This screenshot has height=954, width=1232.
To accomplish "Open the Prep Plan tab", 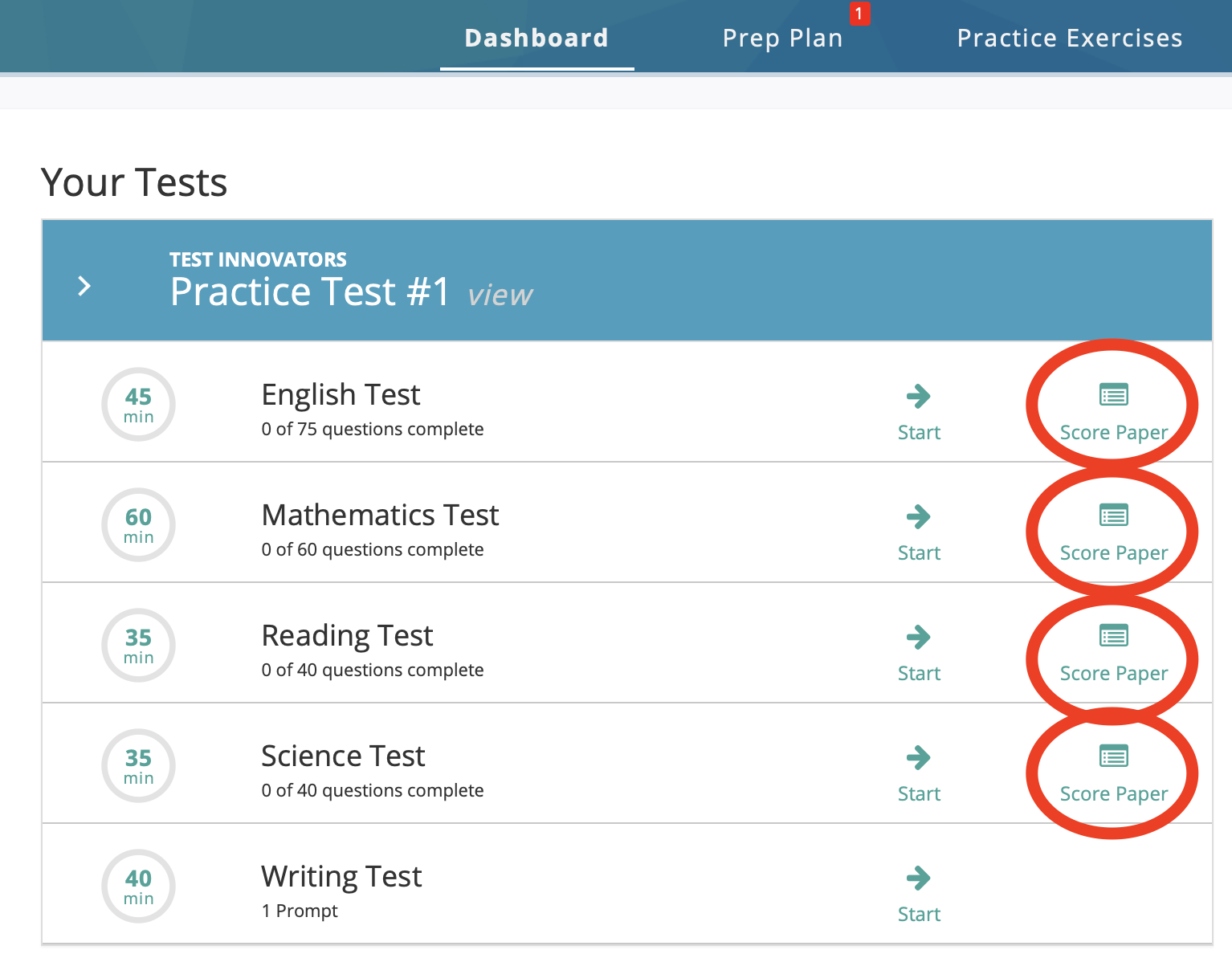I will click(x=782, y=38).
